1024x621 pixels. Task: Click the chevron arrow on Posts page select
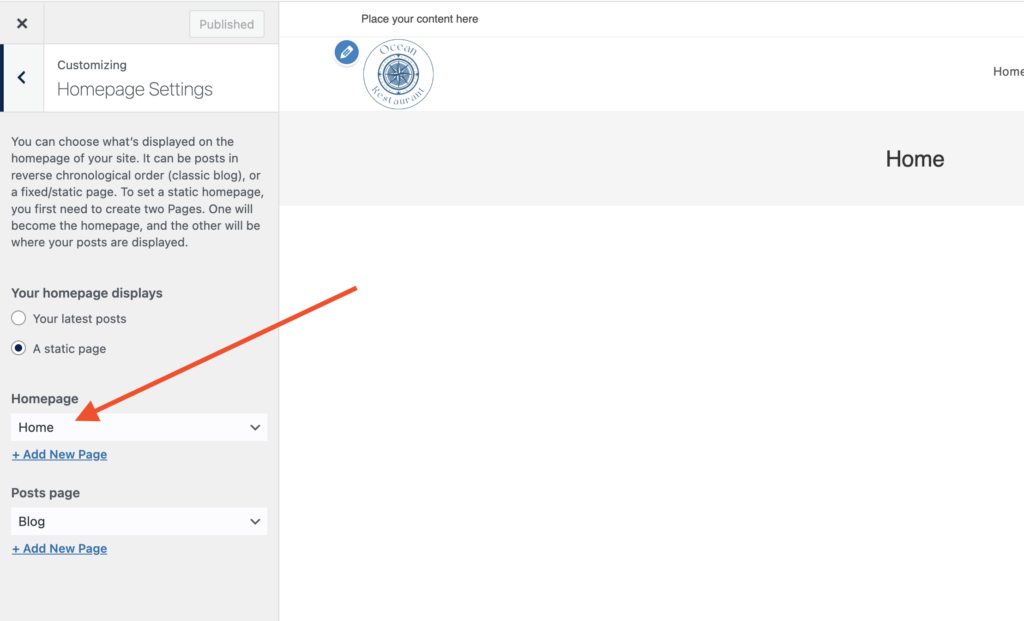pyautogui.click(x=255, y=521)
